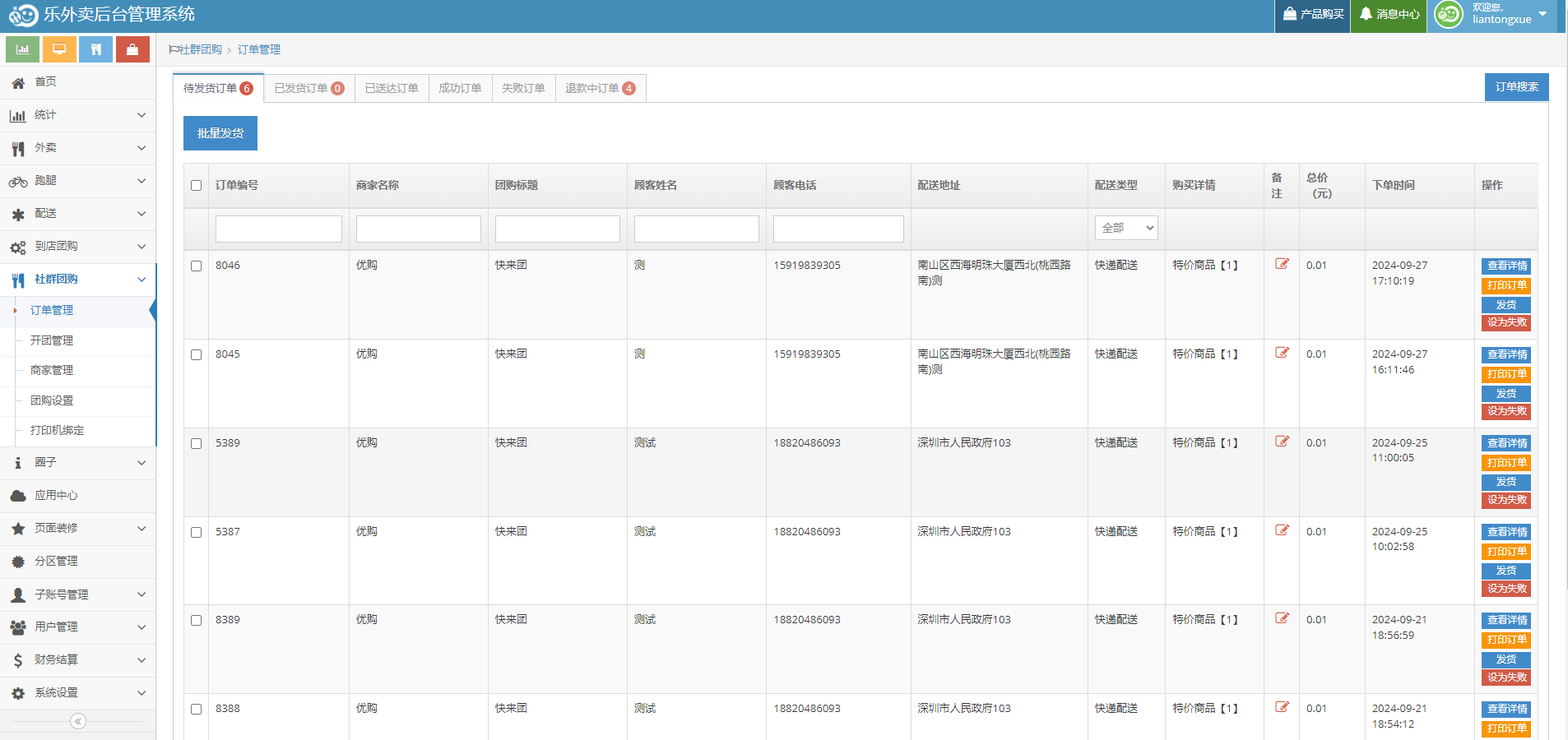Click the bicycle icon beside 跑腿
The image size is (1568, 740).
18,181
